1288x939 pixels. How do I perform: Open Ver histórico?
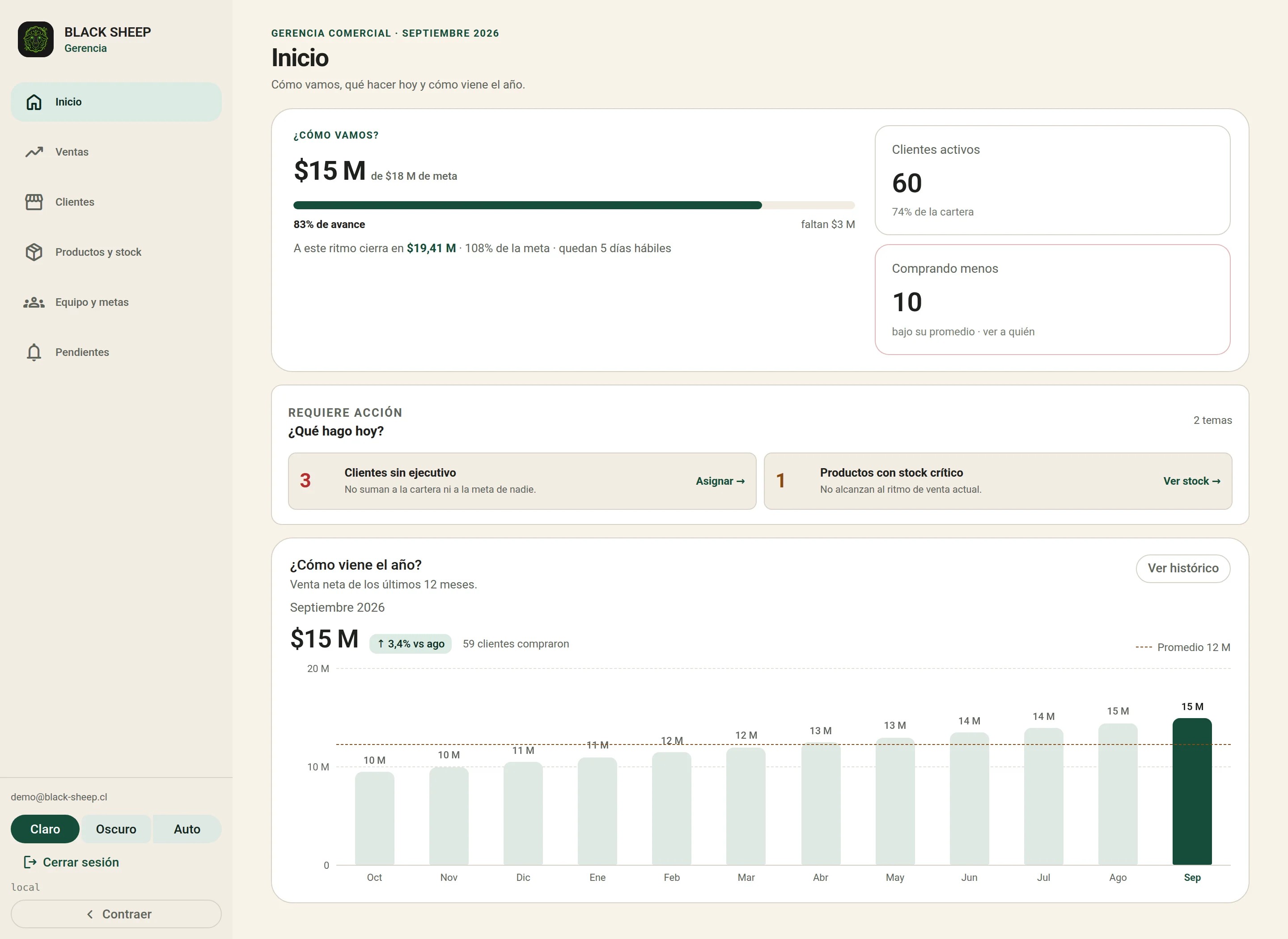1183,568
